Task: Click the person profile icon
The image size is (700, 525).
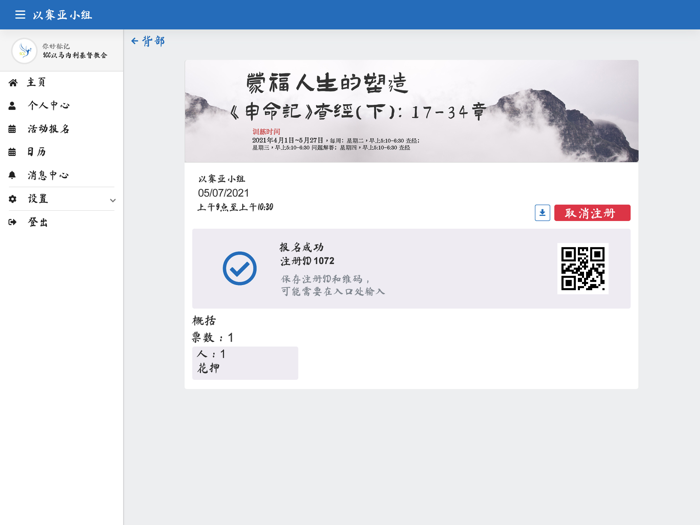Action: tap(12, 106)
